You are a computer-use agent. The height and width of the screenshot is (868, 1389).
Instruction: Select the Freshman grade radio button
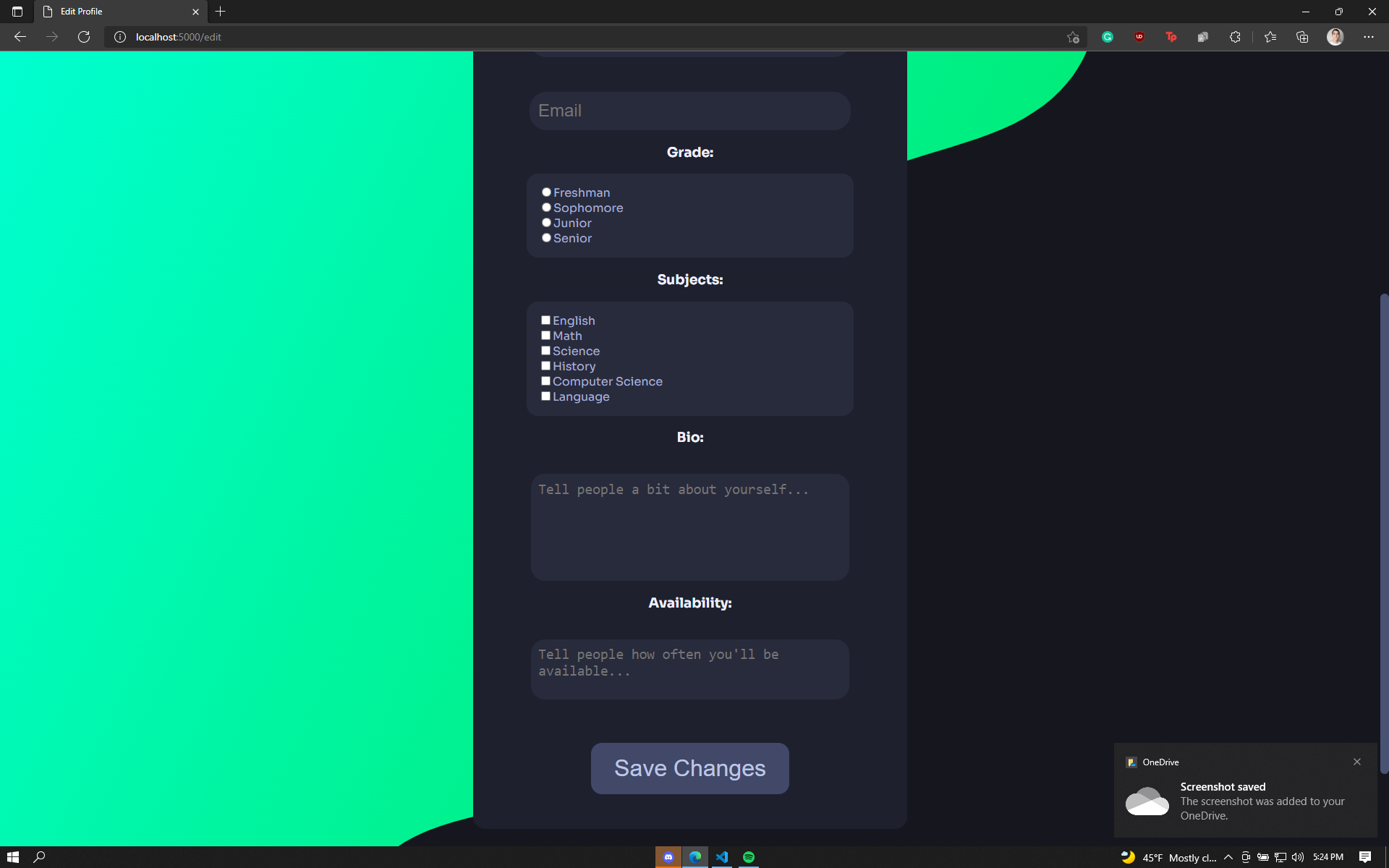tap(546, 192)
